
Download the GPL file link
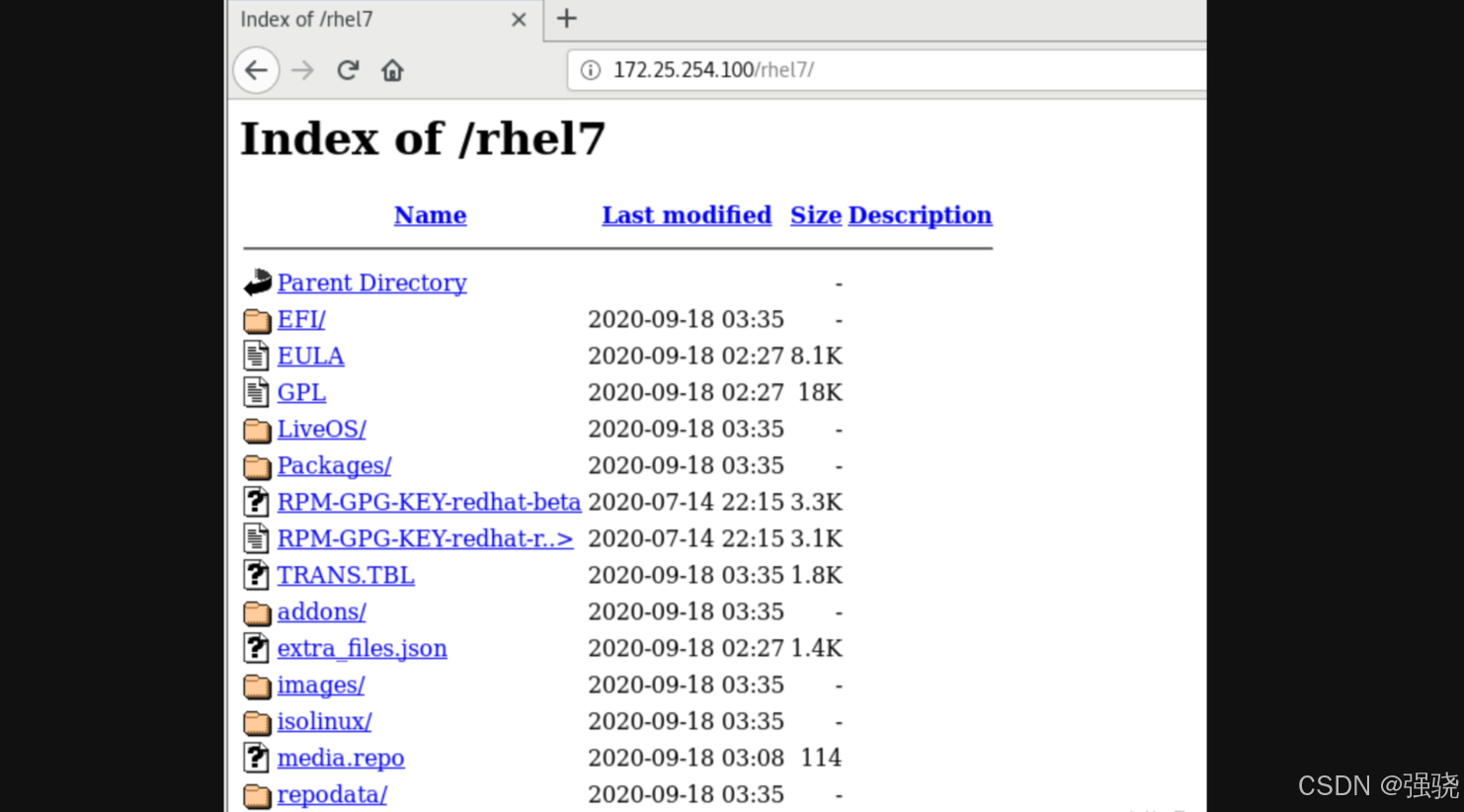pyautogui.click(x=300, y=392)
